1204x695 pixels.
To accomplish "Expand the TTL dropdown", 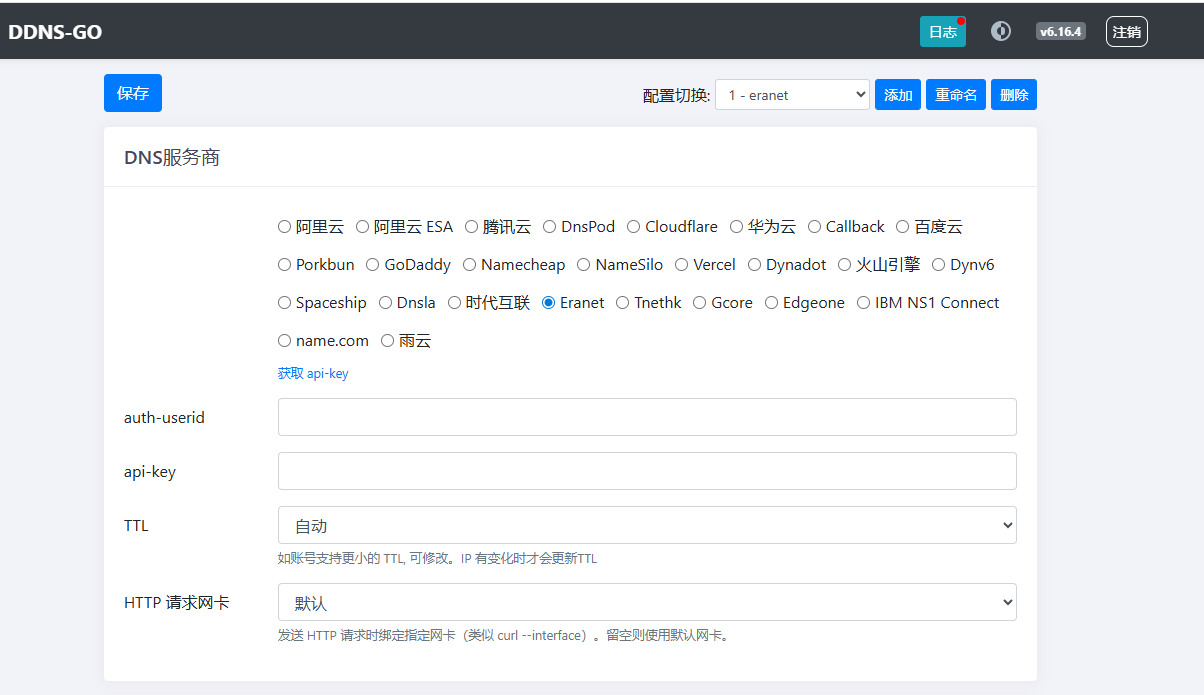I will pos(647,525).
